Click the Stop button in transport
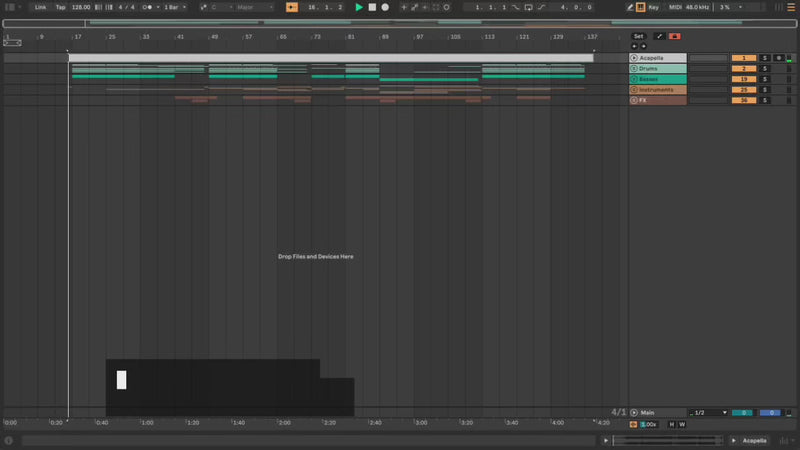 click(x=372, y=7)
